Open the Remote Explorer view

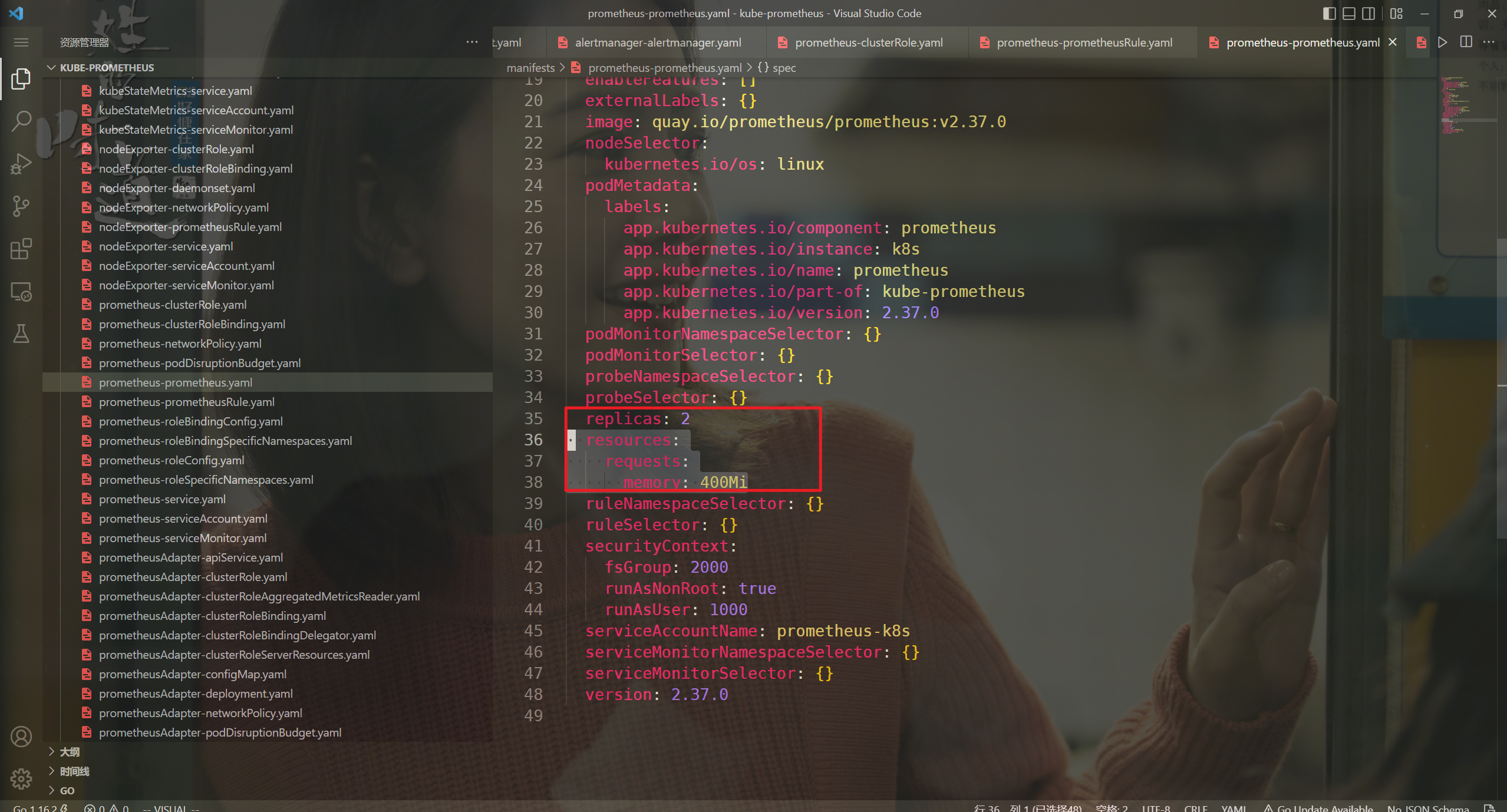coord(21,292)
